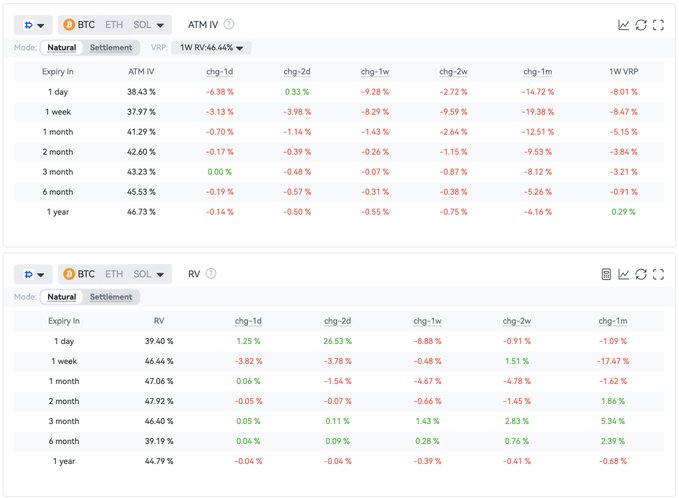
Task: Open exchange selector dropdown in ATM IV panel
Action: tap(32, 24)
